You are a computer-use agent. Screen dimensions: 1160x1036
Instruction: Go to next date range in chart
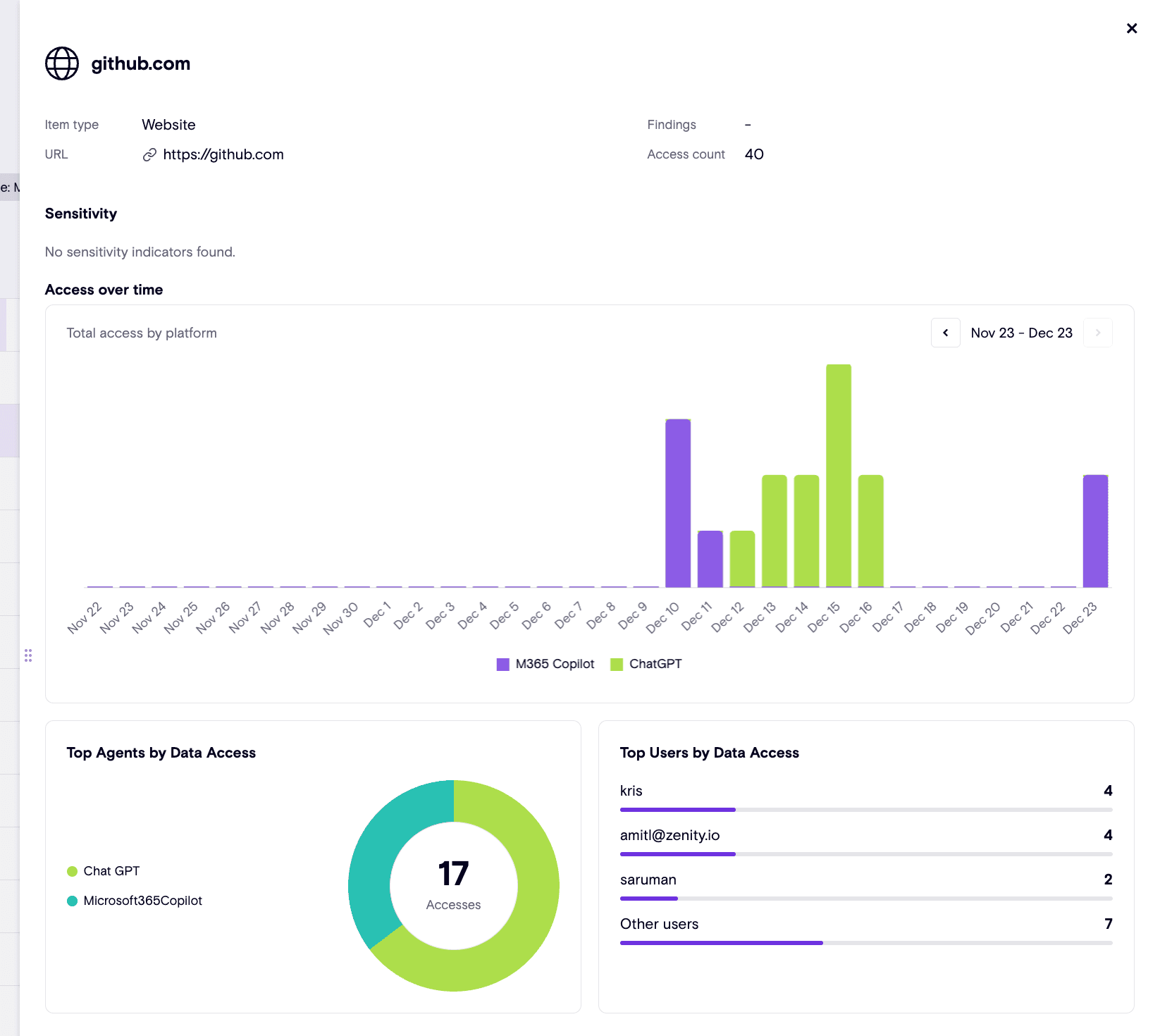(1098, 333)
